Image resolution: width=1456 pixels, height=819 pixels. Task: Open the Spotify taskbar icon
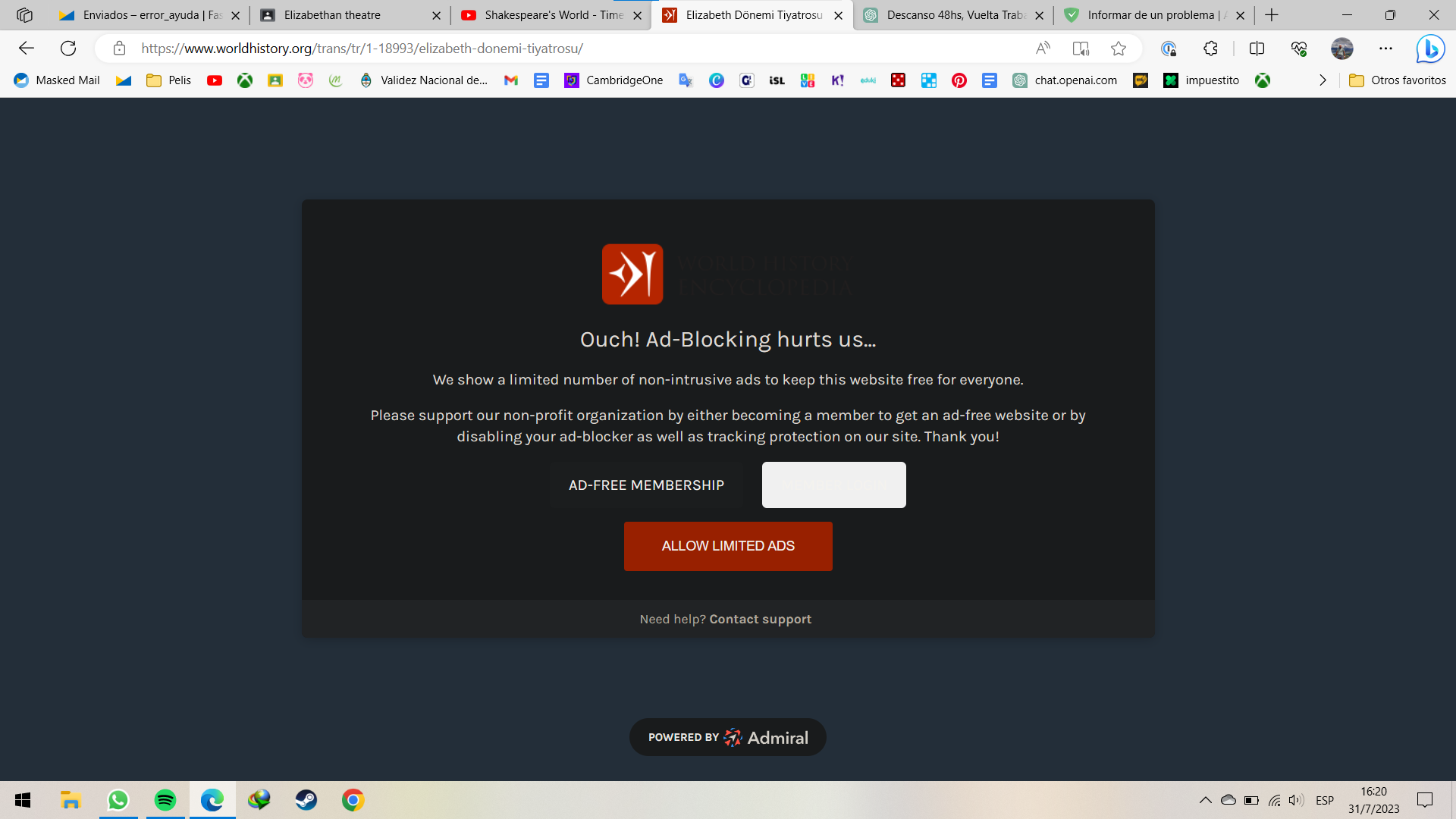tap(165, 800)
